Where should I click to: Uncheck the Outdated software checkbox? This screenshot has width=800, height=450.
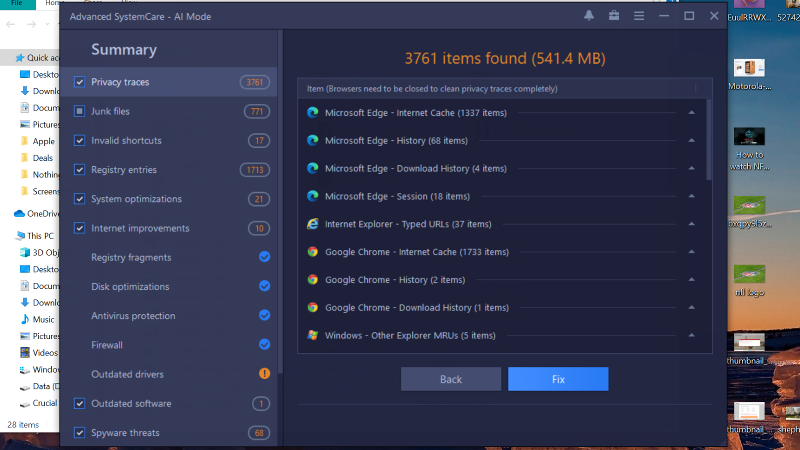point(79,404)
